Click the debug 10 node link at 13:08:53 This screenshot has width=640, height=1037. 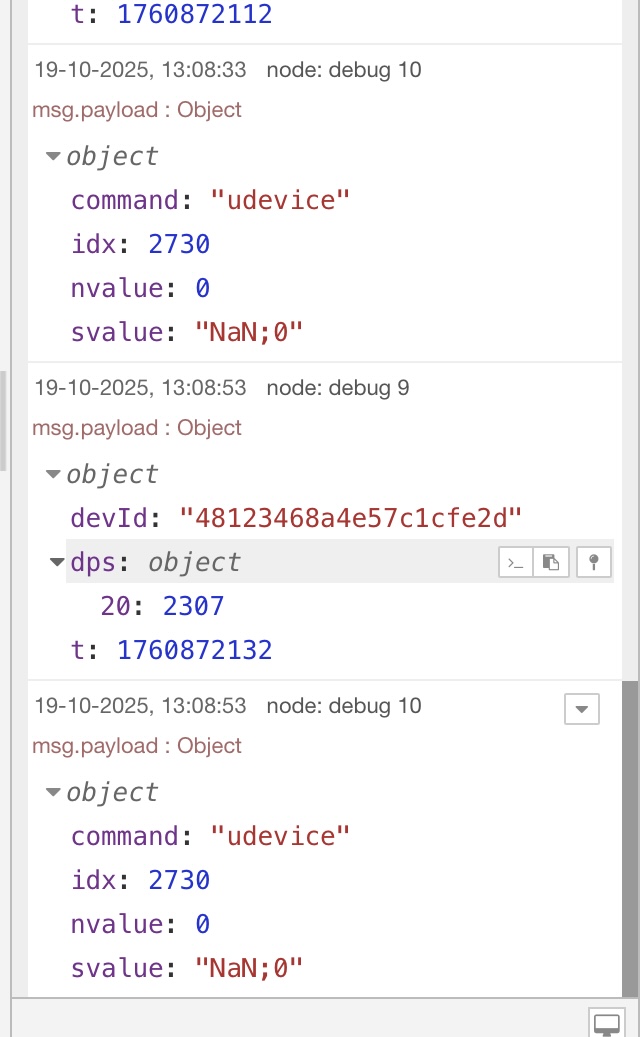pos(343,706)
